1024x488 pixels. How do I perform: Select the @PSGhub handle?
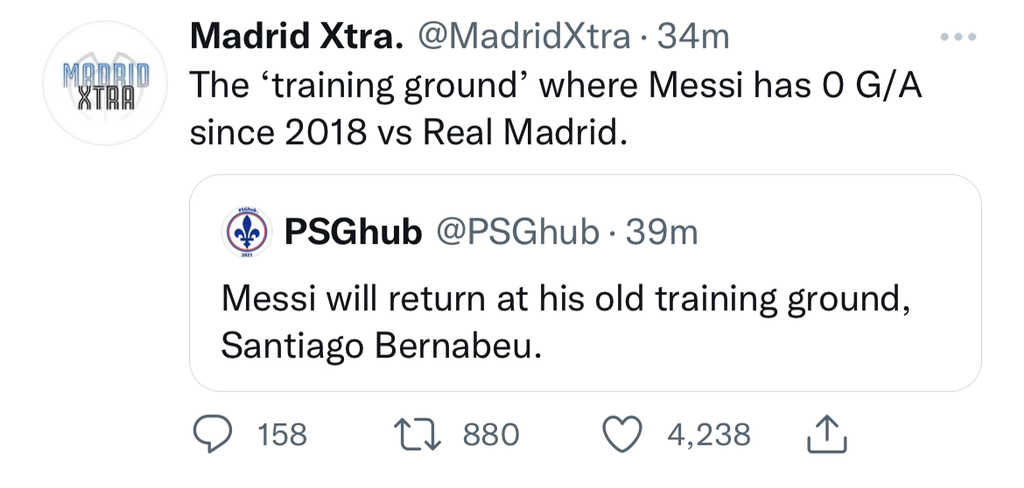click(516, 233)
